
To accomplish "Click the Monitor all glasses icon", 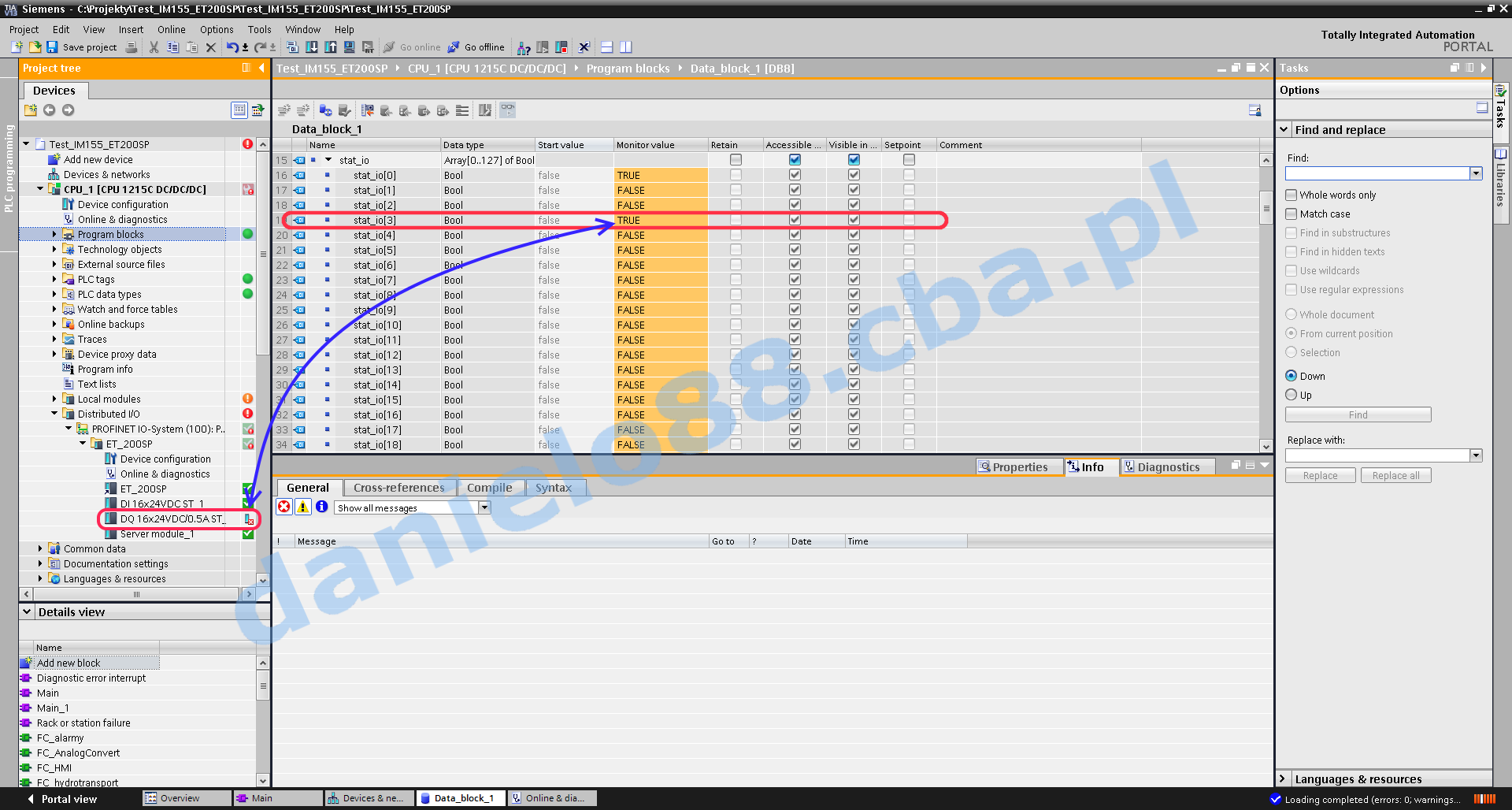I will click(508, 110).
